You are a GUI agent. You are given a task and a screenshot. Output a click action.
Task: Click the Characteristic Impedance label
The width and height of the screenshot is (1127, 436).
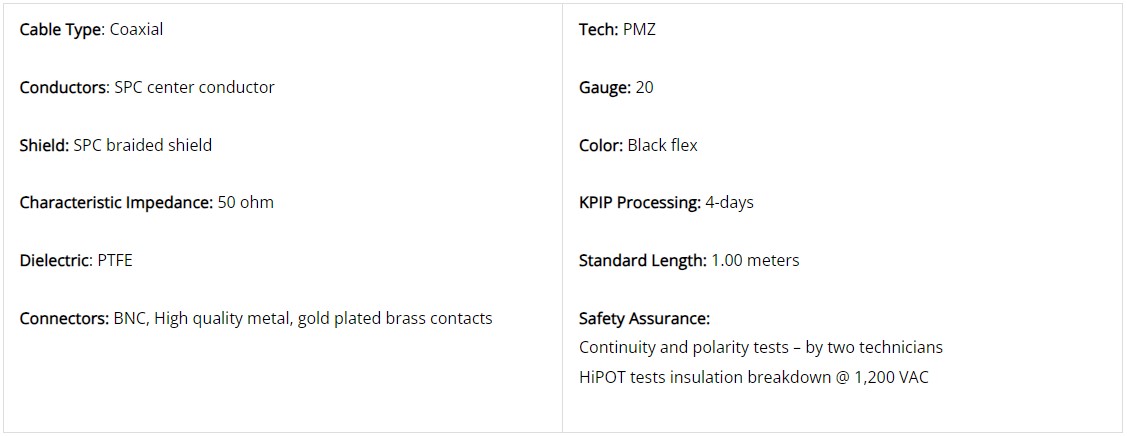point(116,203)
